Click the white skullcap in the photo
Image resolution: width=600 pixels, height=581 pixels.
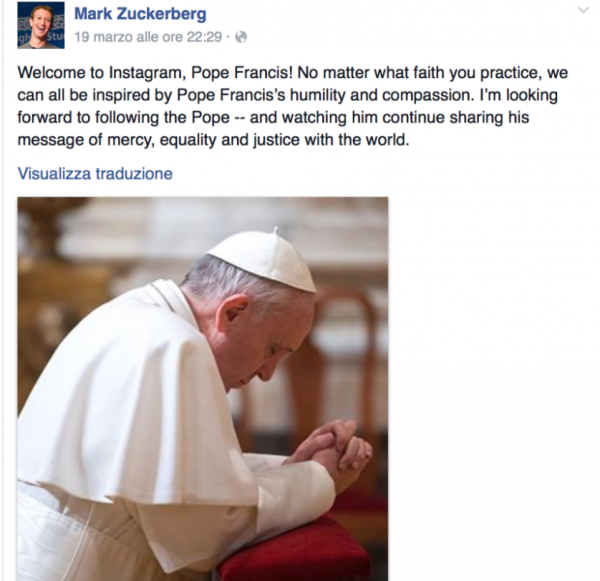point(265,260)
